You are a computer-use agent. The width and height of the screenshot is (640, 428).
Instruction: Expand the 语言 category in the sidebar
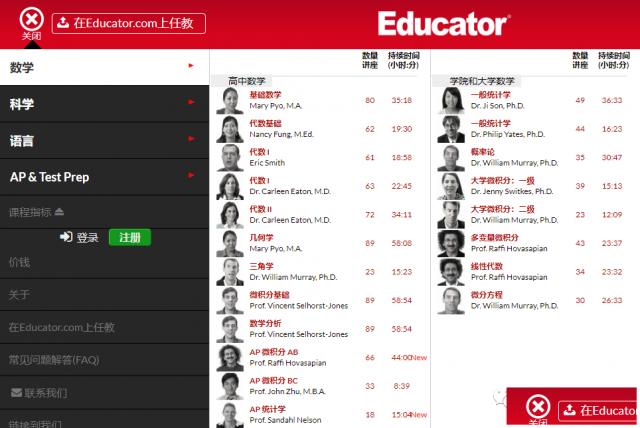104,140
